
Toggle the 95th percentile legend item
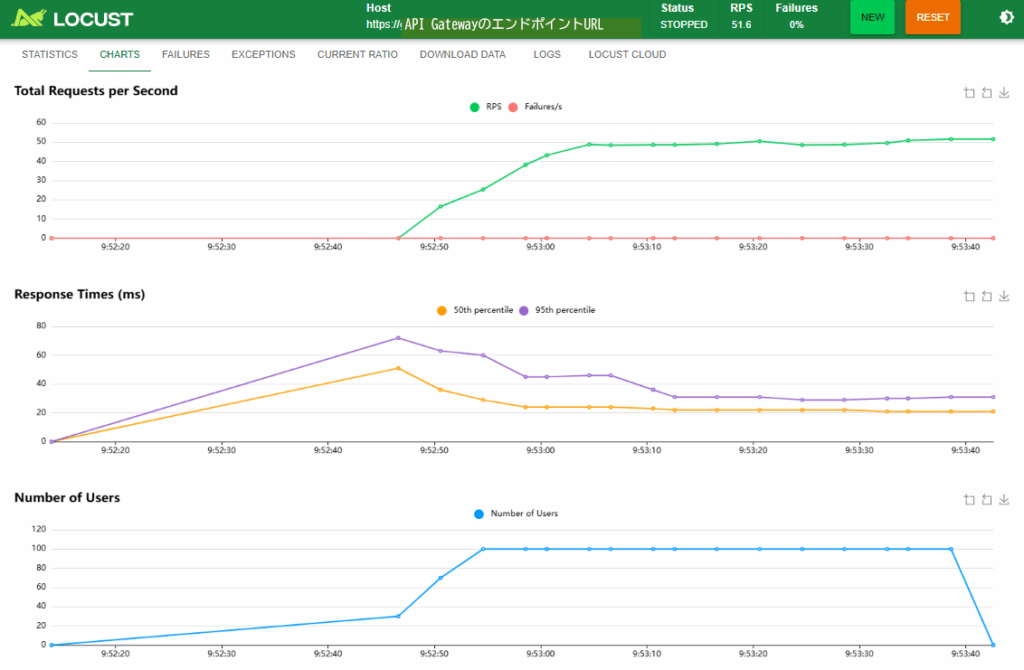[x=557, y=310]
